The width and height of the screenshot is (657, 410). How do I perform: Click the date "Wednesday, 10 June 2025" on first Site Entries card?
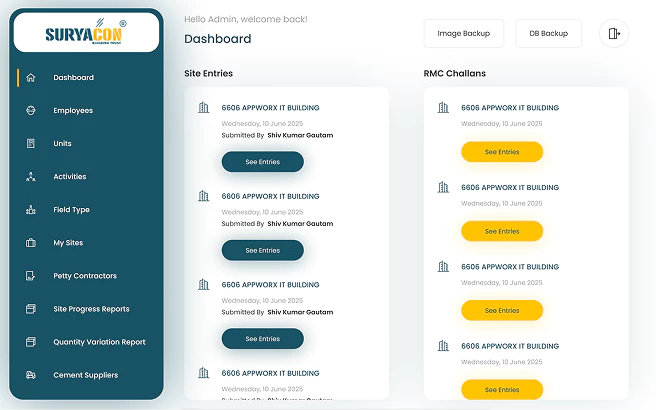(x=262, y=124)
